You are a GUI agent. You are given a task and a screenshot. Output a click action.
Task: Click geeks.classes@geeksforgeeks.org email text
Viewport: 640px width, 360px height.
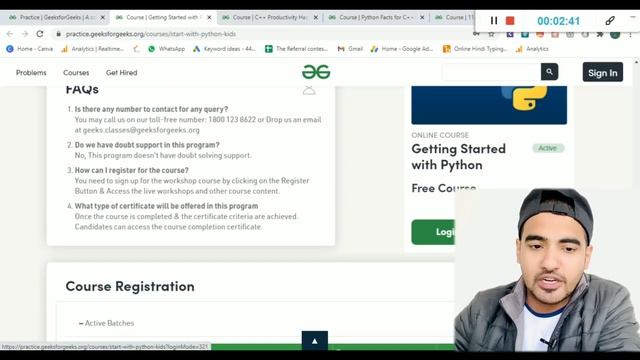click(141, 130)
